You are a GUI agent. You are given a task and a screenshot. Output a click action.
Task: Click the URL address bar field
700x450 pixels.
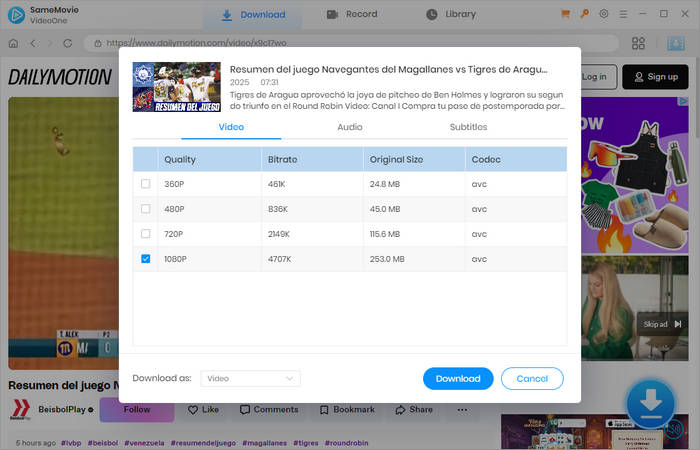[351, 43]
